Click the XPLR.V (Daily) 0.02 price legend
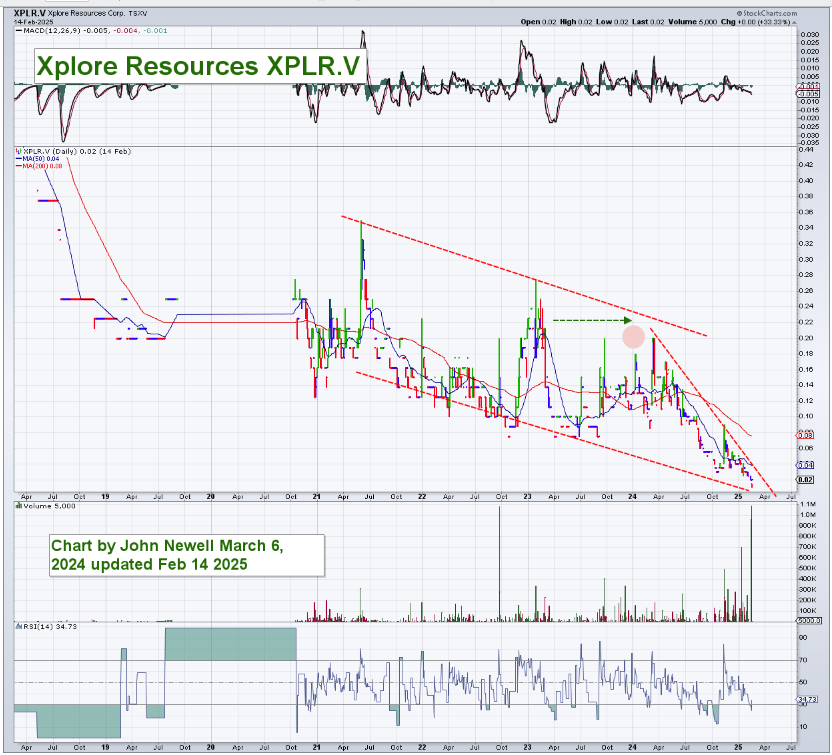The width and height of the screenshot is (832, 755). pos(74,152)
